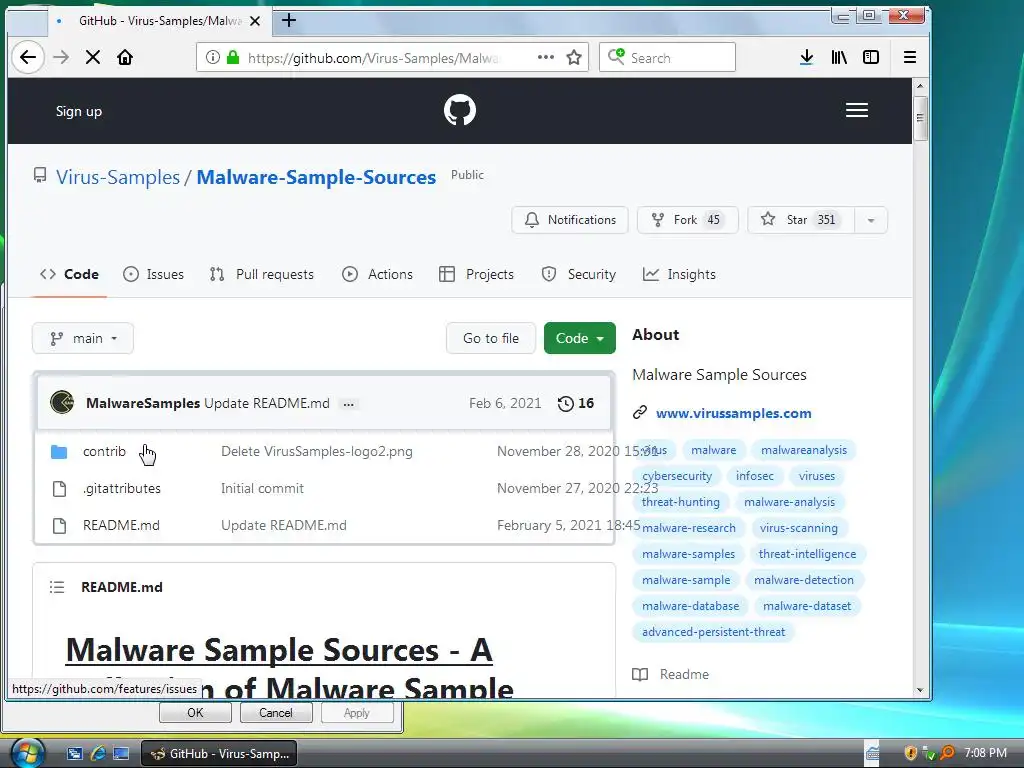Bookmark this page with the star icon

coord(574,57)
